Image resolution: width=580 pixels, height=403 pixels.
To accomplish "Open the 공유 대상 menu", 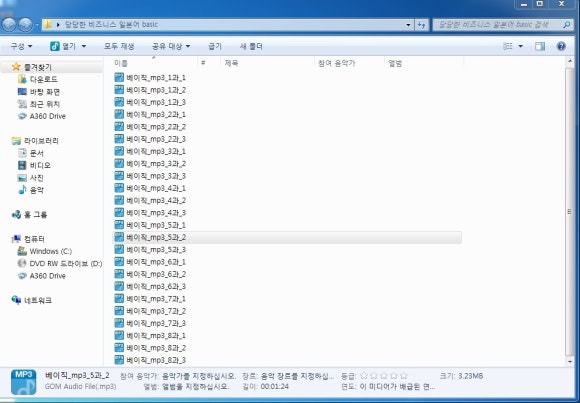I will point(171,46).
